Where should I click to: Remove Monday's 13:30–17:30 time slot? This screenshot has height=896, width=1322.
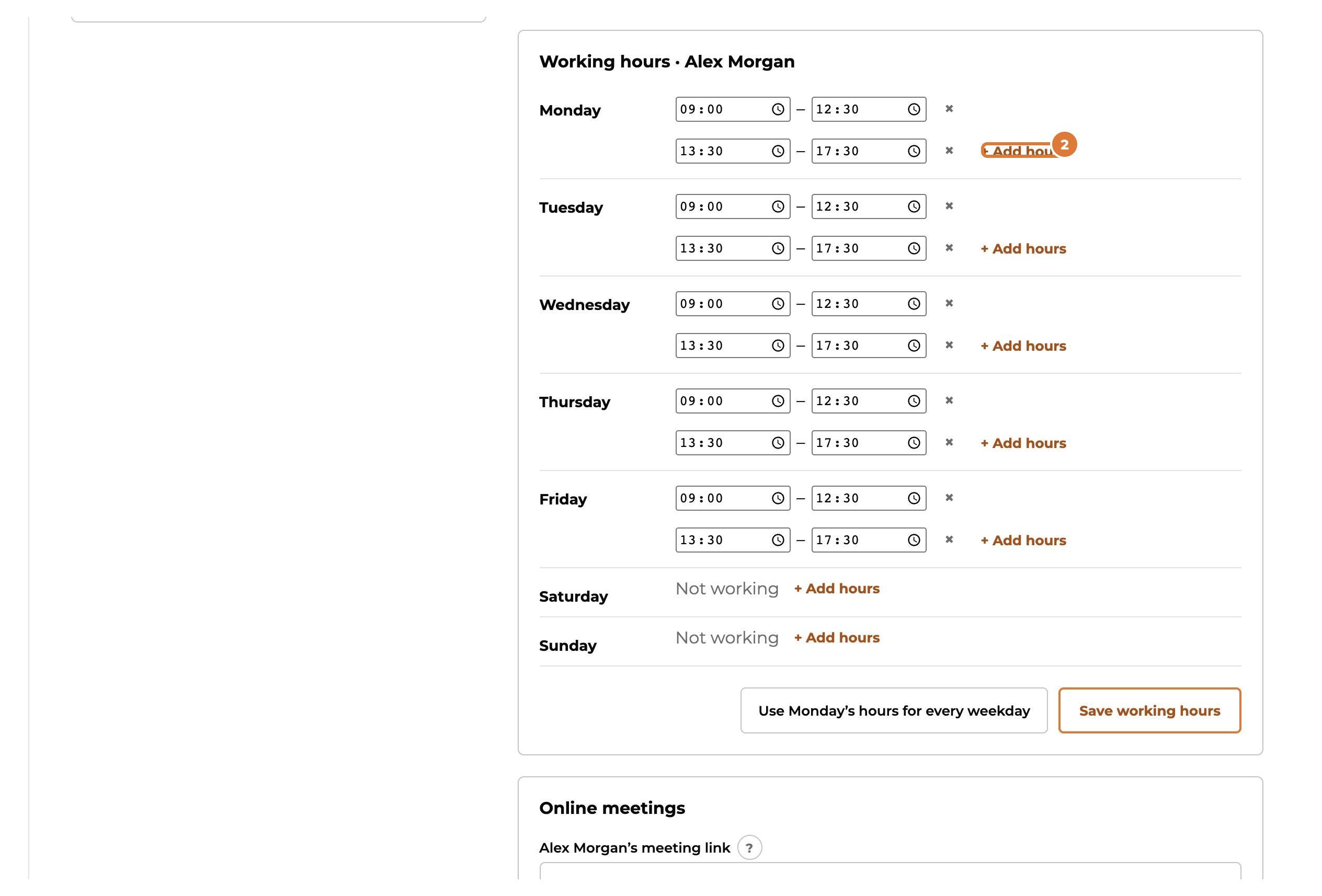(x=949, y=151)
